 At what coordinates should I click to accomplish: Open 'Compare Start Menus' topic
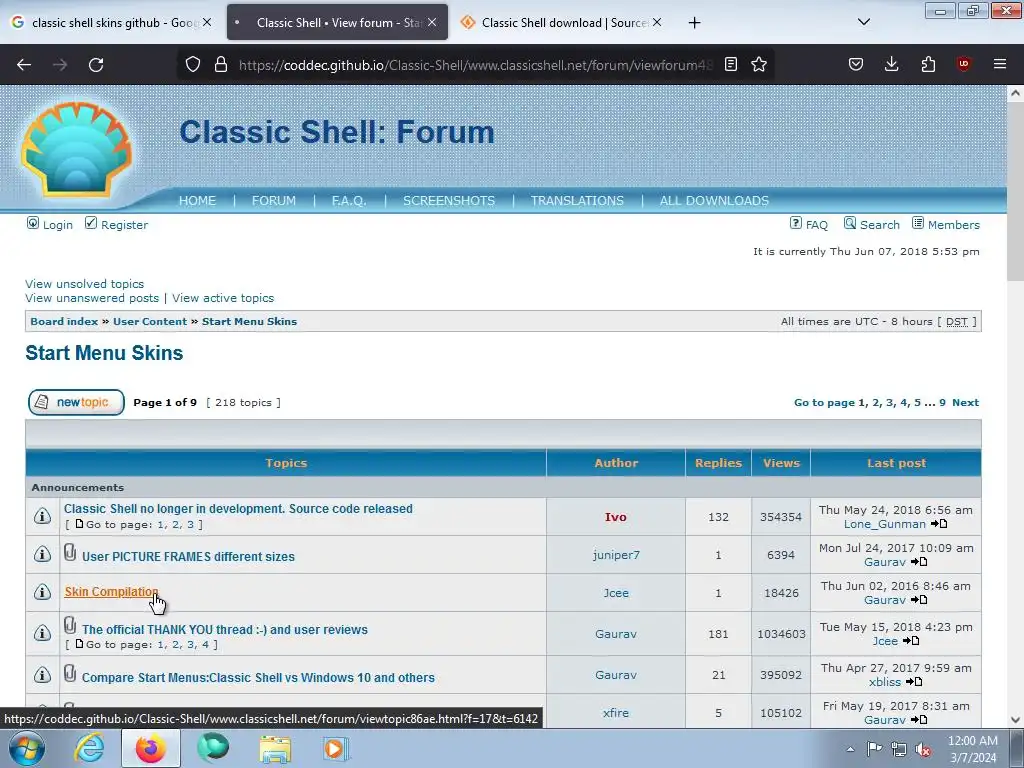(x=258, y=677)
